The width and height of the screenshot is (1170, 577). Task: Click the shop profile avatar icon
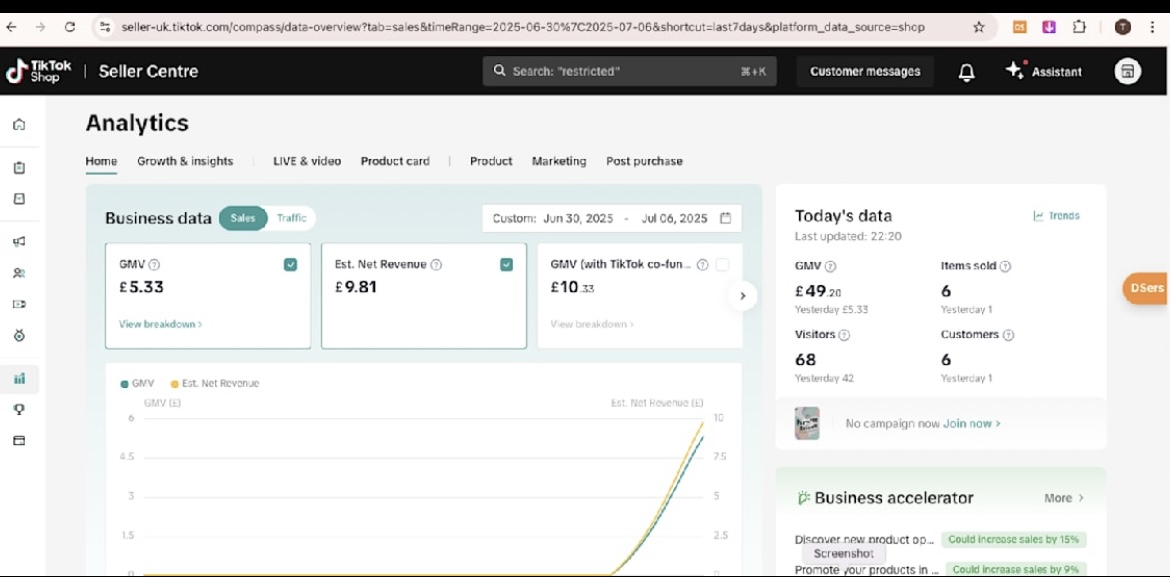pos(1127,71)
